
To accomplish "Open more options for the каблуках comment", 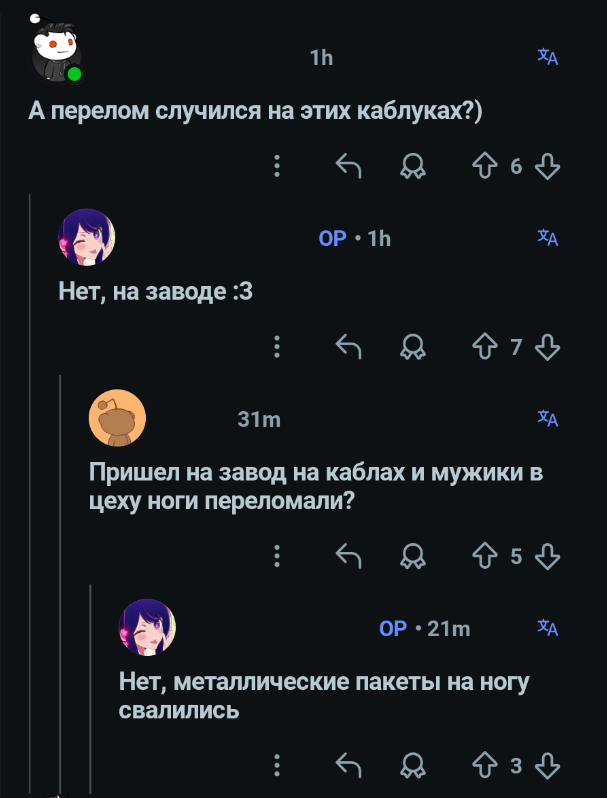I will pos(277,166).
